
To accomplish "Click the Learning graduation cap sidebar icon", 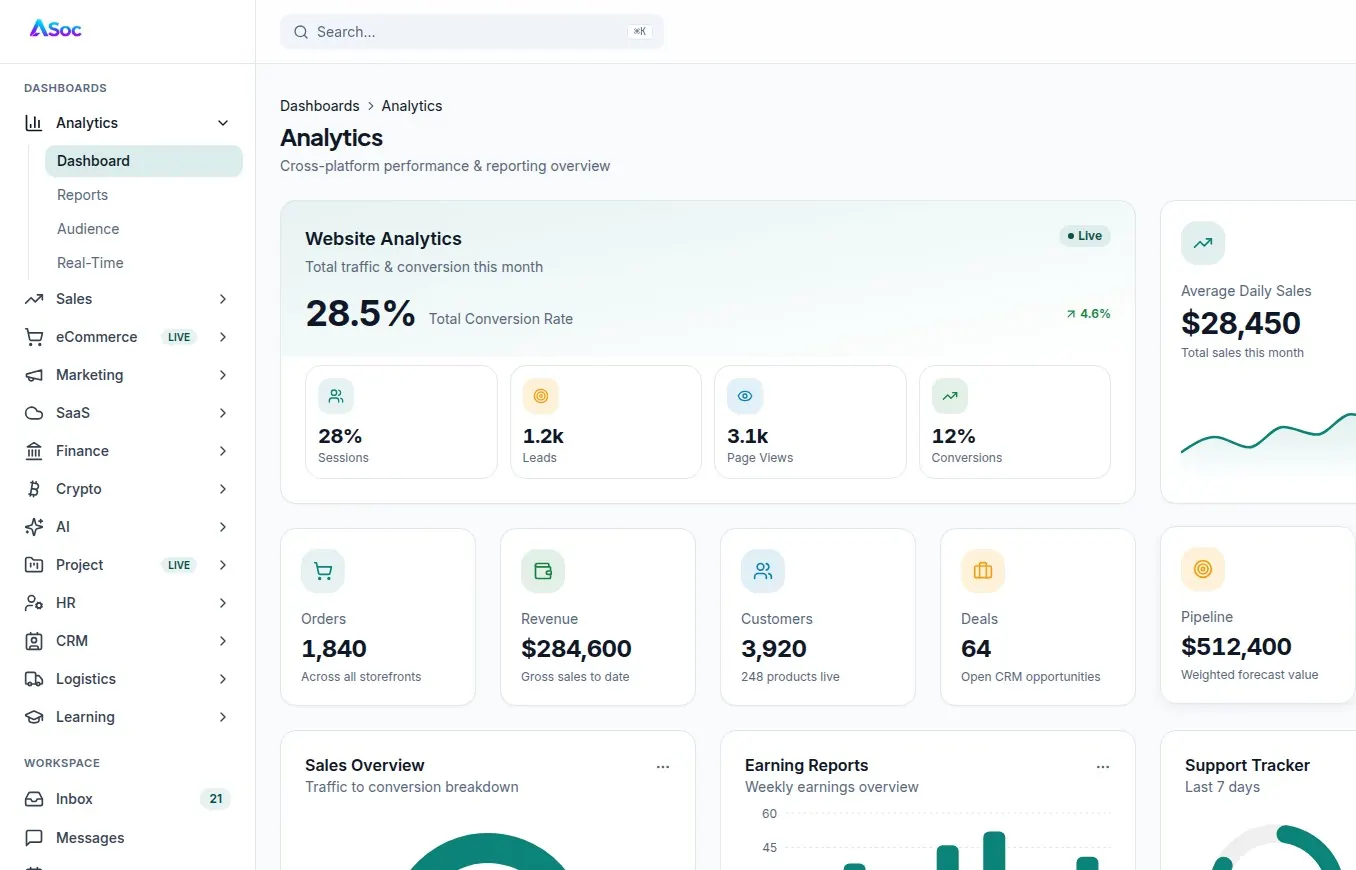I will tap(34, 717).
